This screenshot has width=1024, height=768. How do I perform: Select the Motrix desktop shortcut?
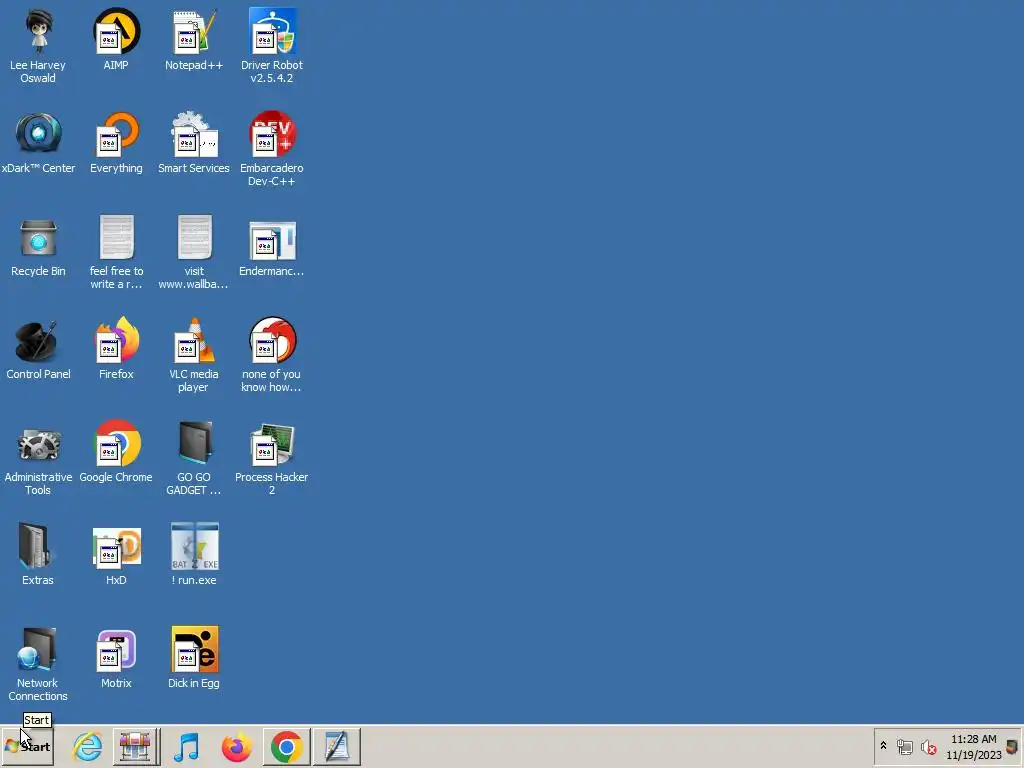point(116,658)
